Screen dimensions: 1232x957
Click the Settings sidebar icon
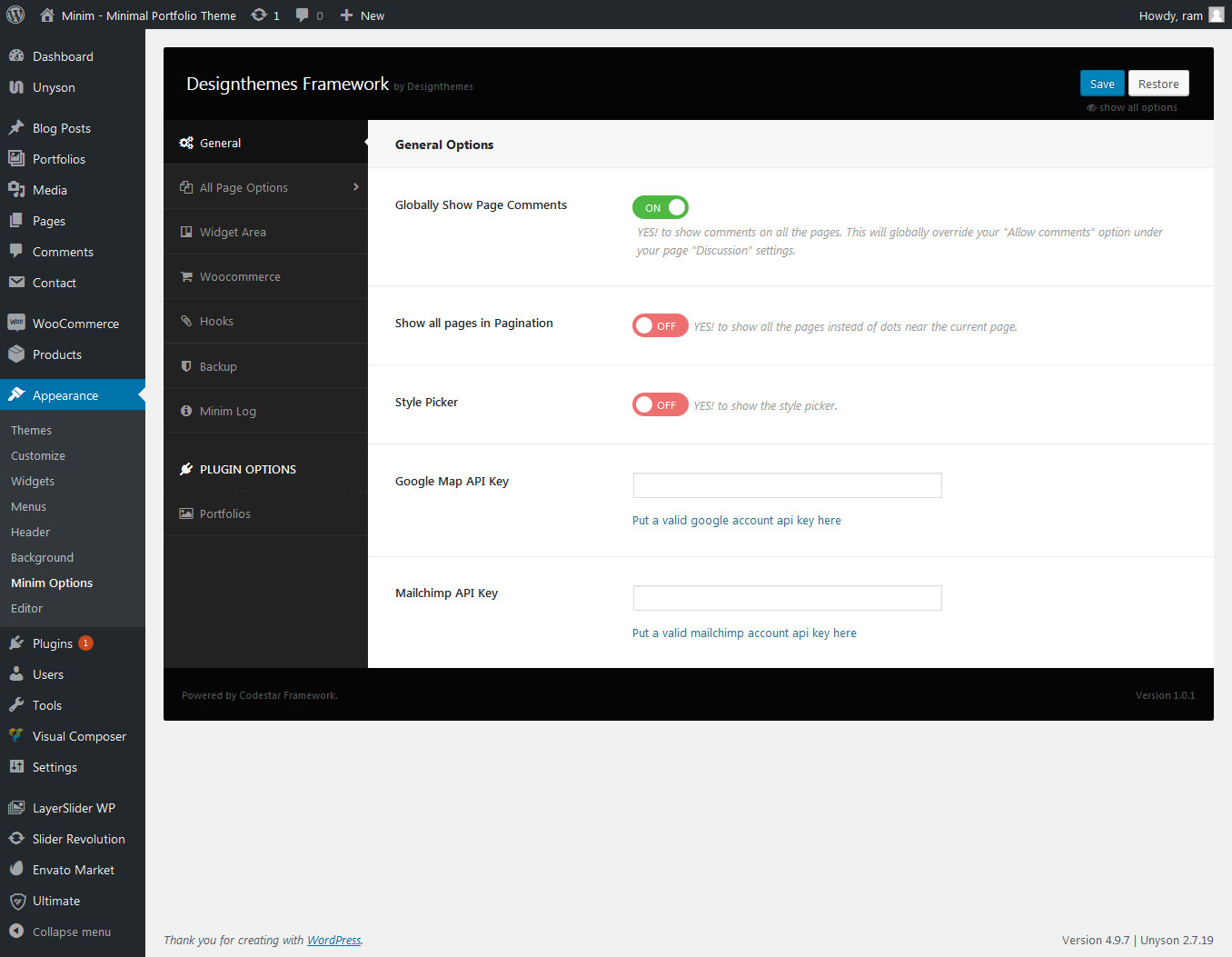point(16,766)
